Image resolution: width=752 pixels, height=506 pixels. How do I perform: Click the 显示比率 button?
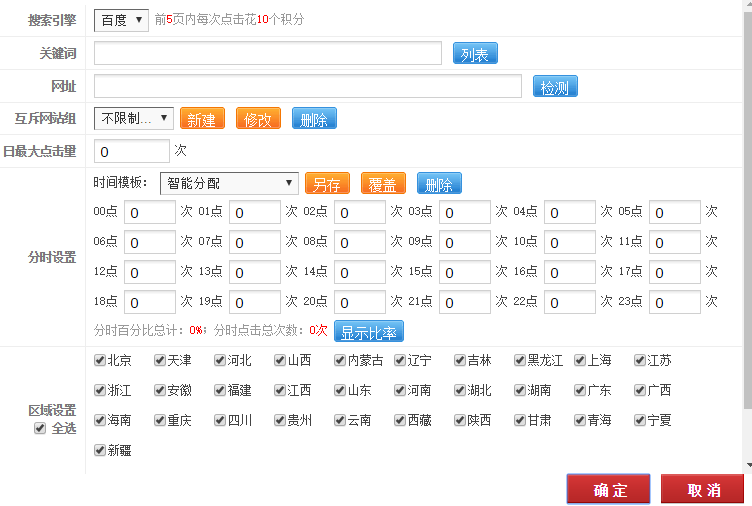[x=369, y=331]
